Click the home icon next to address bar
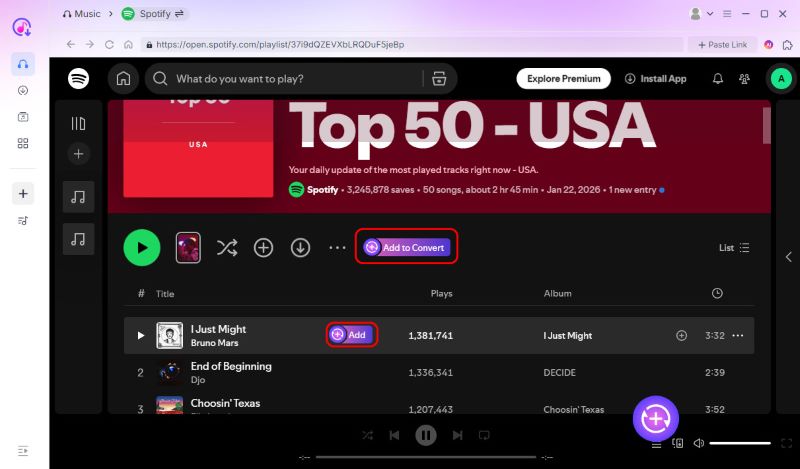The height and width of the screenshot is (469, 800). click(x=128, y=44)
